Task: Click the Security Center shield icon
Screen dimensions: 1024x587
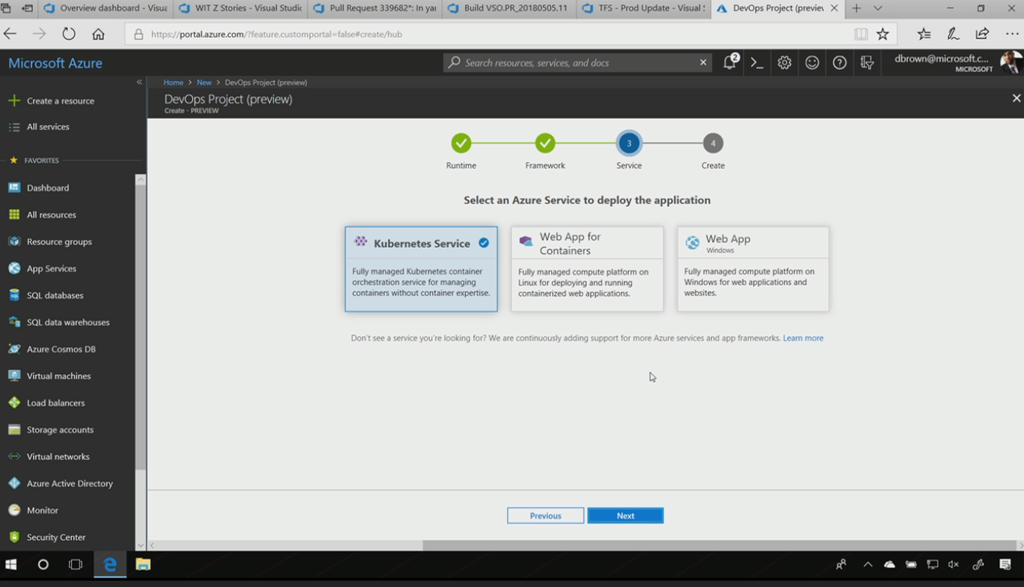Action: (14, 537)
